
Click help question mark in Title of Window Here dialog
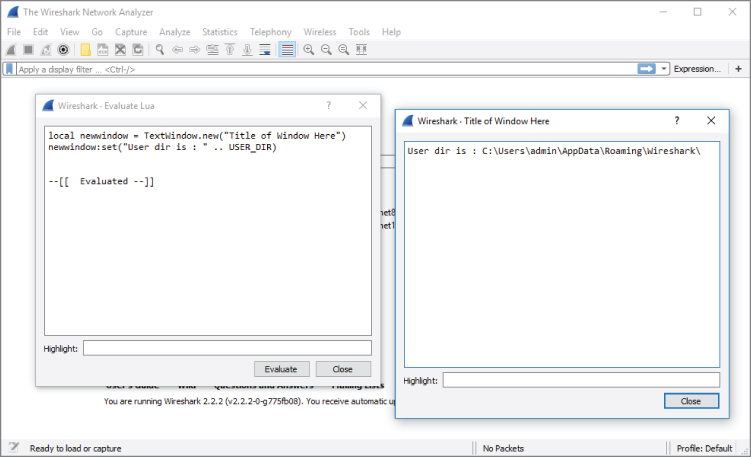tap(677, 120)
